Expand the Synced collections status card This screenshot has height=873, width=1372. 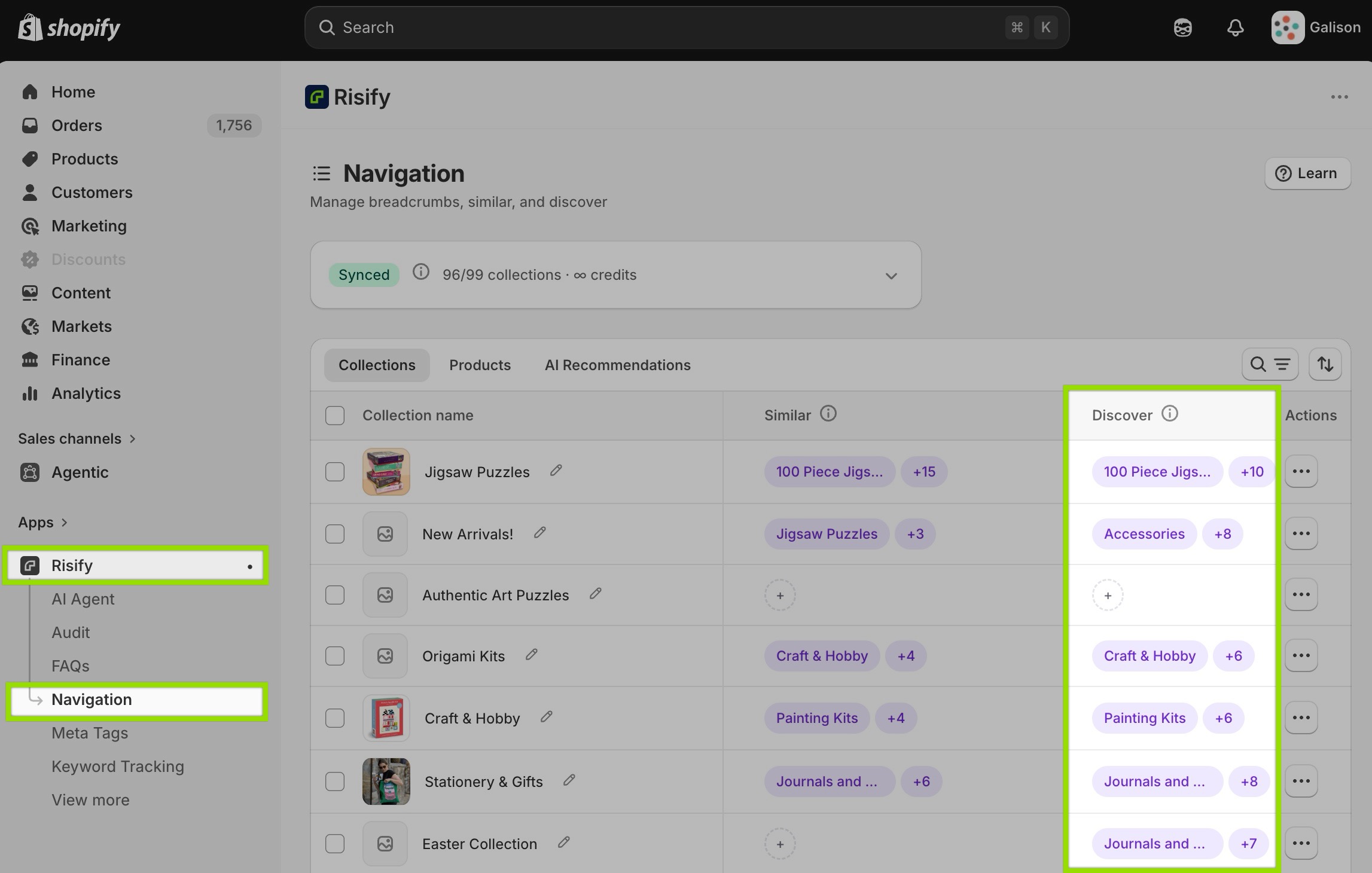[891, 276]
